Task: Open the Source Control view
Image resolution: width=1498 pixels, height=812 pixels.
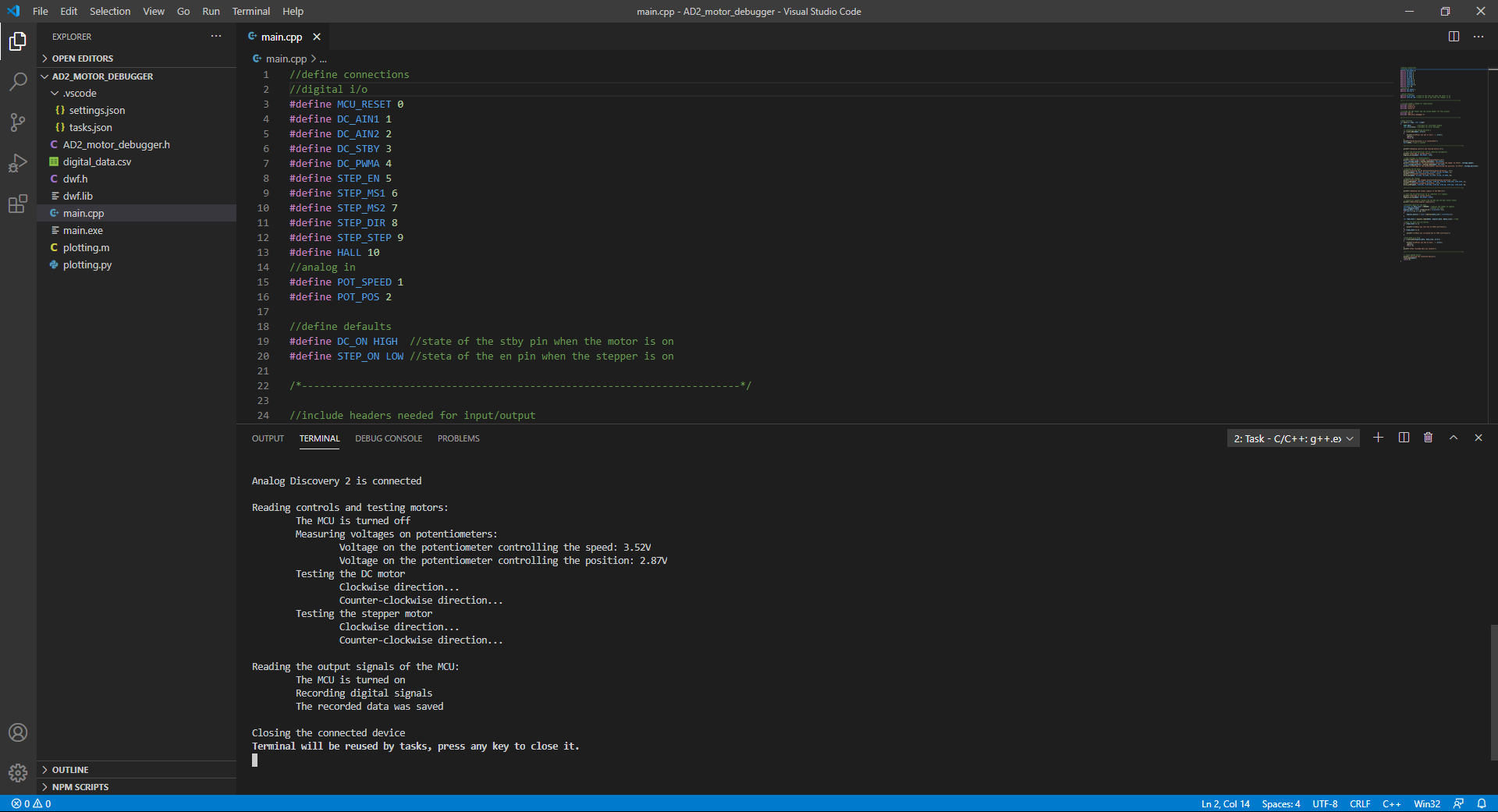Action: 18,122
